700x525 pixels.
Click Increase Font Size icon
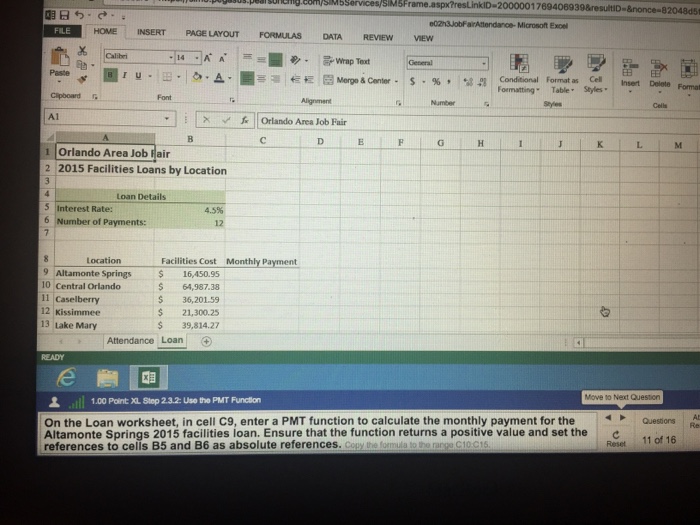(x=208, y=58)
